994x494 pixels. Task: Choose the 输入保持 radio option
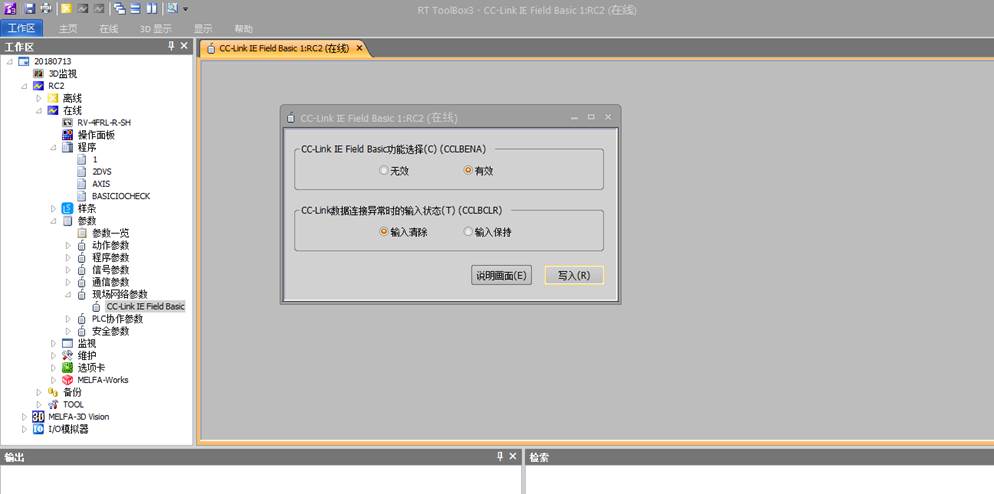(468, 232)
